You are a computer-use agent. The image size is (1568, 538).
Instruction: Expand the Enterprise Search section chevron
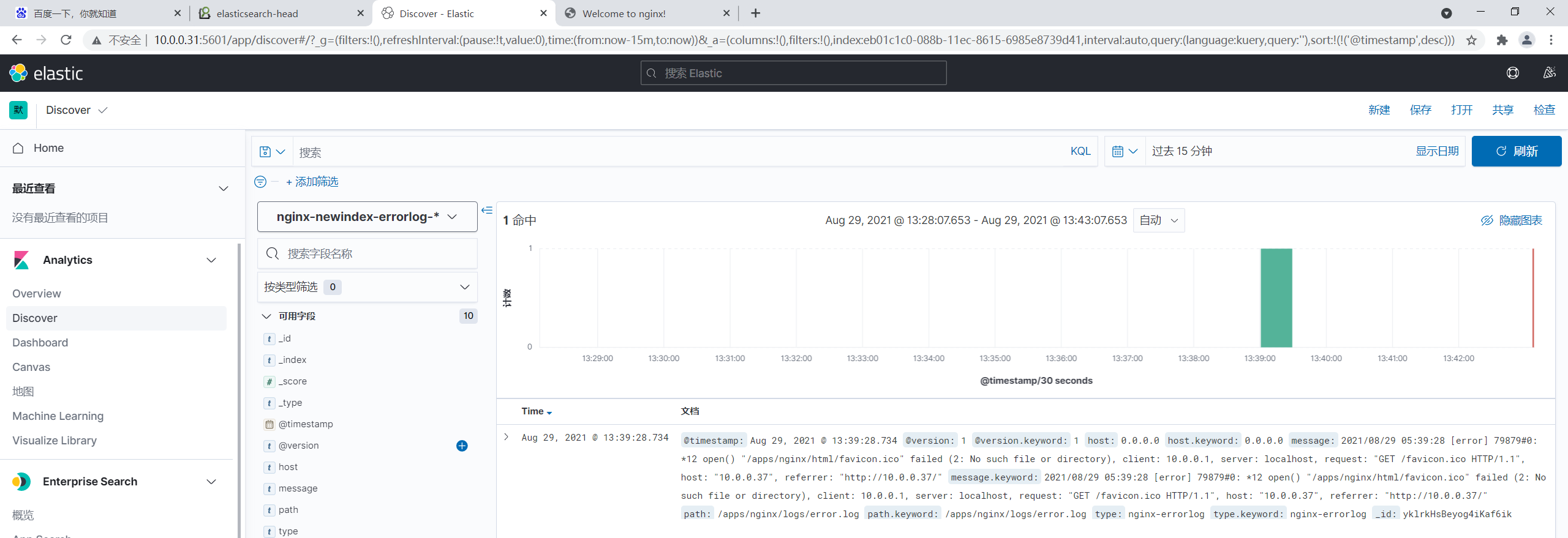[x=212, y=482]
